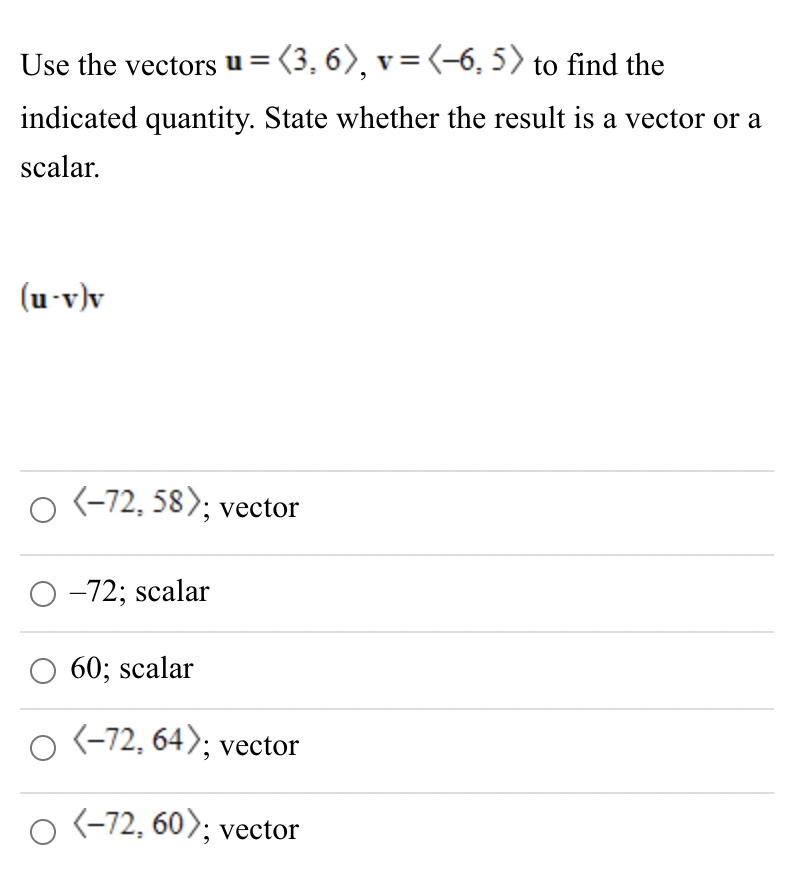Screen dimensions: 791x877
Task: Select the radio button for ⟨−72, 58⟩; vector
Action: (42, 510)
